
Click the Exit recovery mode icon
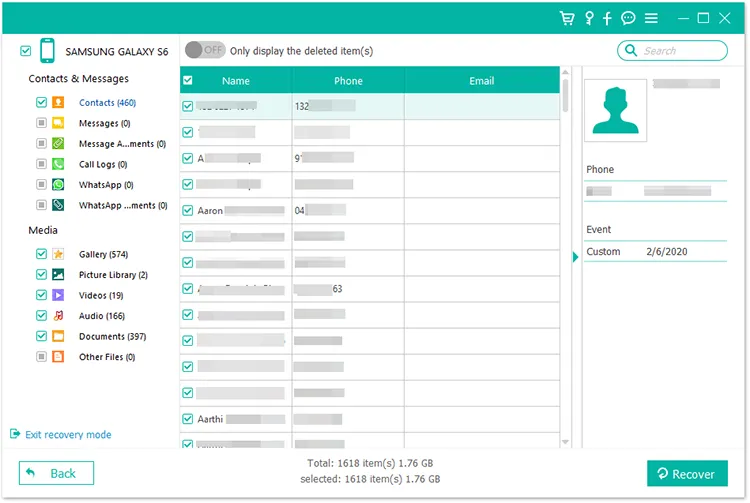pyautogui.click(x=15, y=434)
